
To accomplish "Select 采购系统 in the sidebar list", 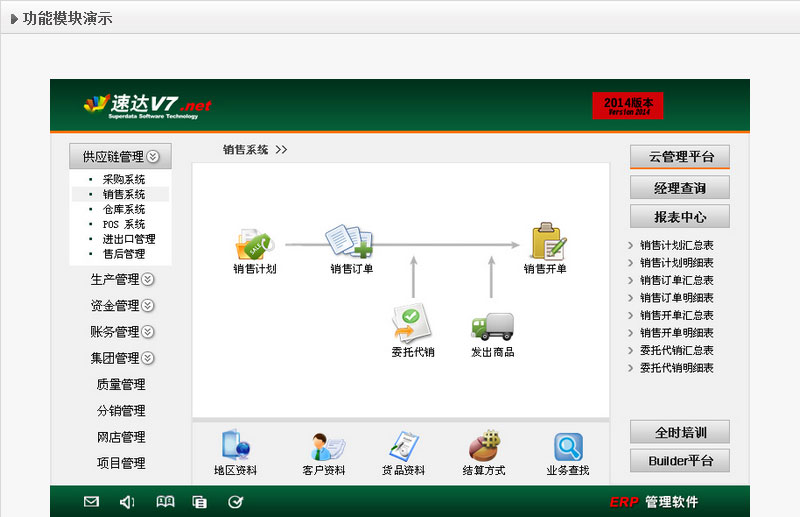I will click(123, 179).
